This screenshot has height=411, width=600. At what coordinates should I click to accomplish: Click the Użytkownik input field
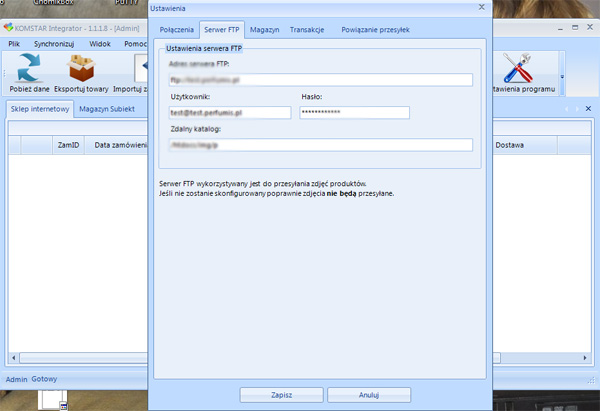click(230, 113)
